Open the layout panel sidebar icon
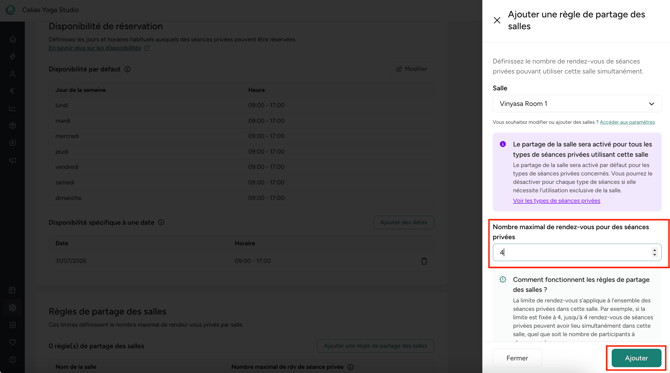Viewport: 670px width, 373px height. tap(12, 291)
